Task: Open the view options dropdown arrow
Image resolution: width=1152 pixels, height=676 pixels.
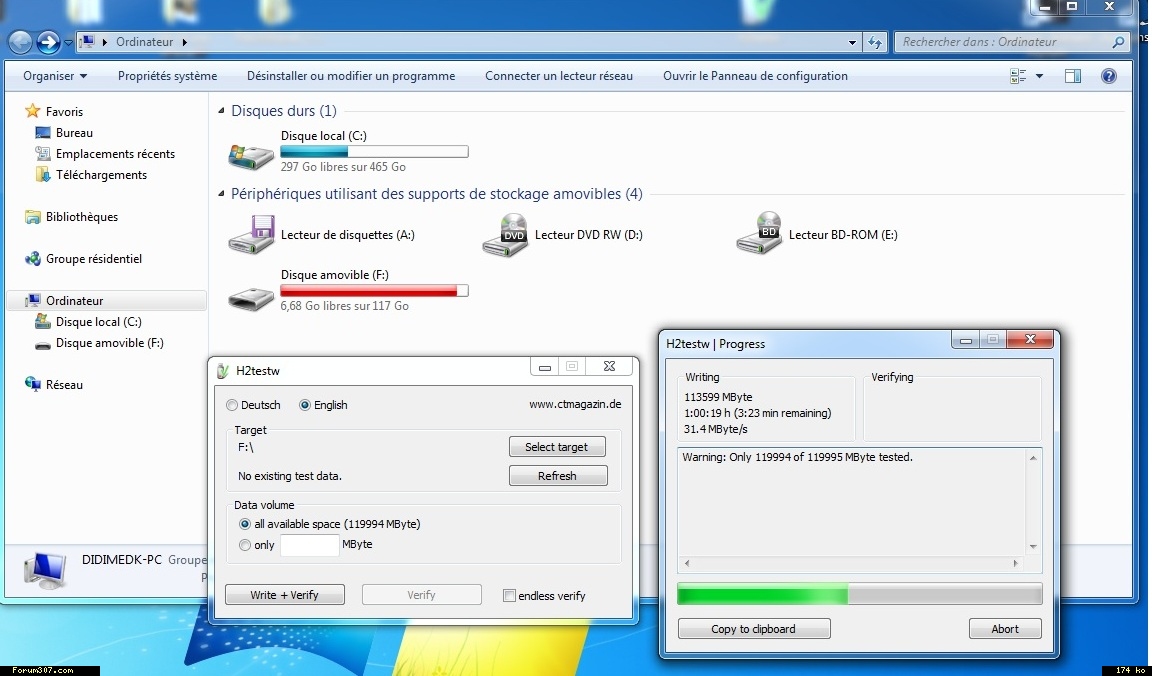Action: pyautogui.click(x=1040, y=76)
